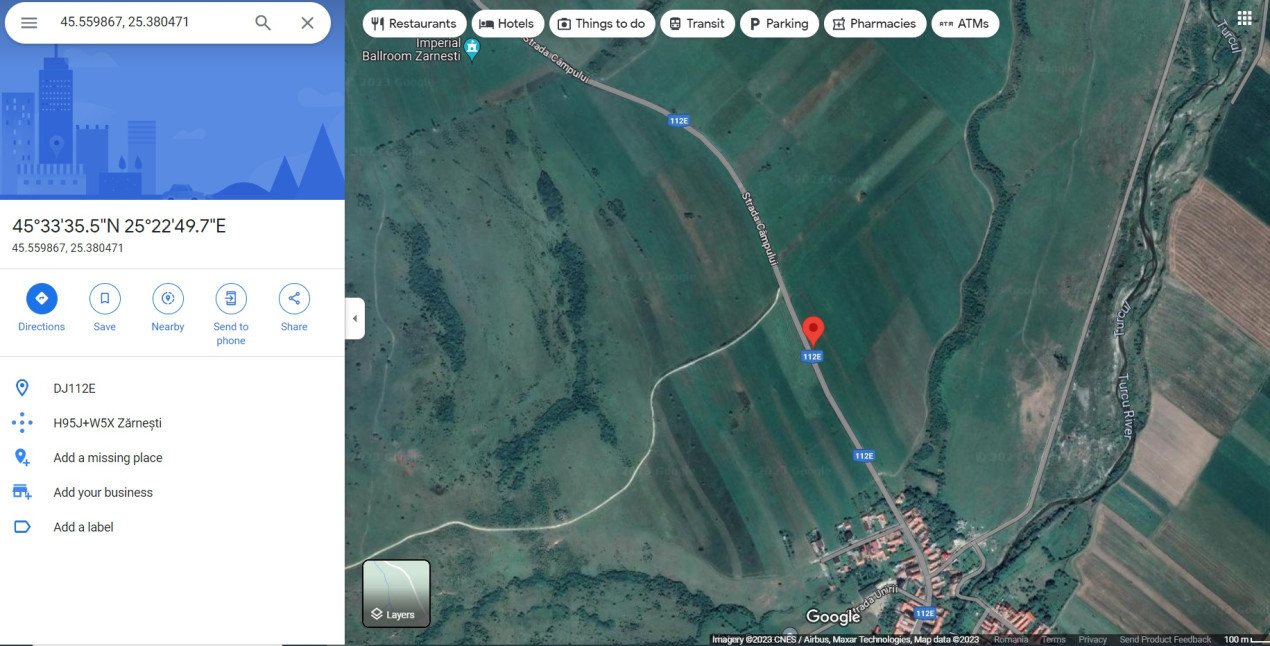Open the Layers map type thumbnail
This screenshot has height=646, width=1270.
point(396,593)
